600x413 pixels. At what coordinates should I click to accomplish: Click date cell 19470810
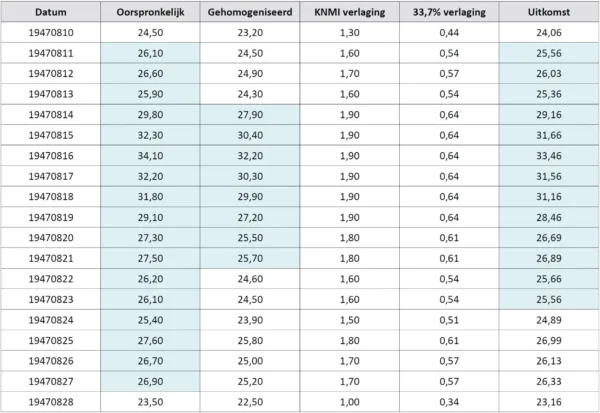tap(50, 32)
